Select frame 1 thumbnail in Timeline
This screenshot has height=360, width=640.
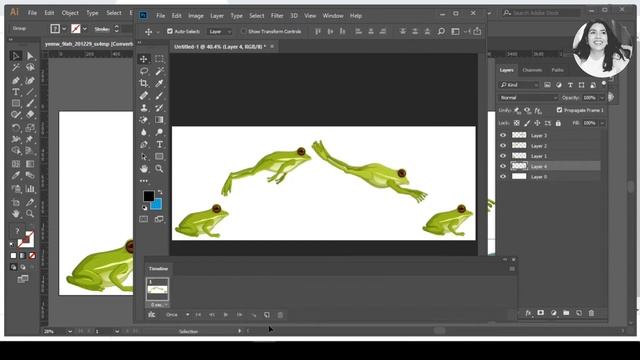tap(158, 289)
